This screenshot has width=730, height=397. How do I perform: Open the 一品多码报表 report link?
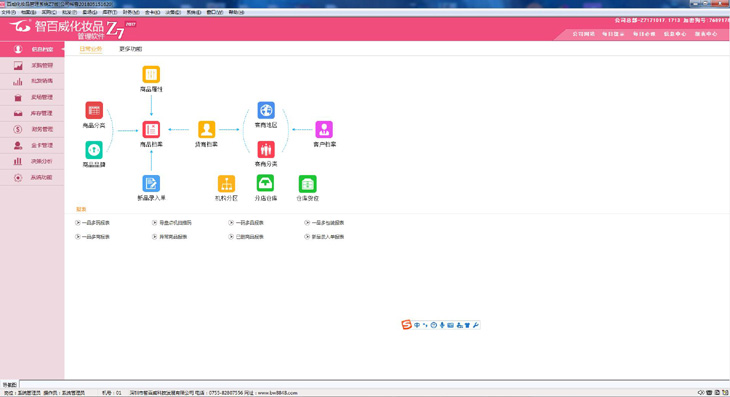92,223
